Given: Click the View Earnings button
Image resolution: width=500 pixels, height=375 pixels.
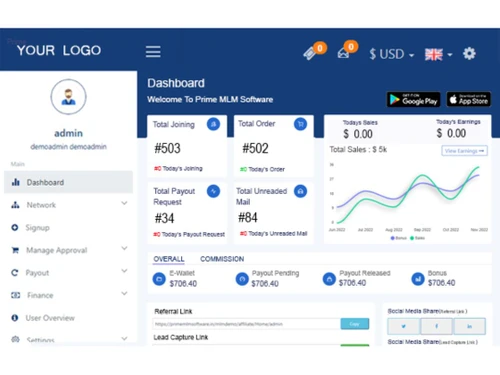Looking at the screenshot, I should (465, 151).
